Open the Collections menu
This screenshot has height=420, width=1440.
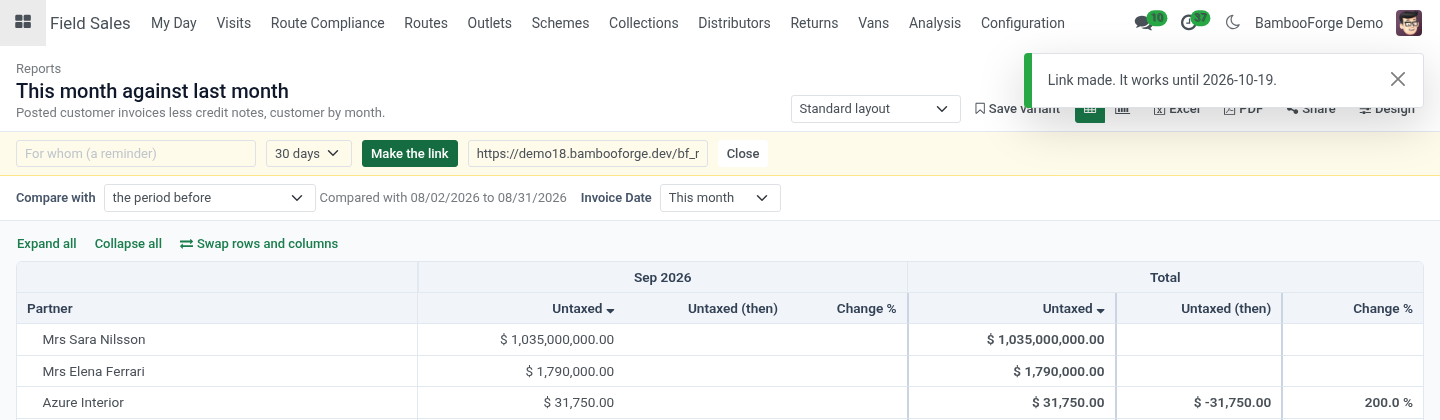pos(644,23)
